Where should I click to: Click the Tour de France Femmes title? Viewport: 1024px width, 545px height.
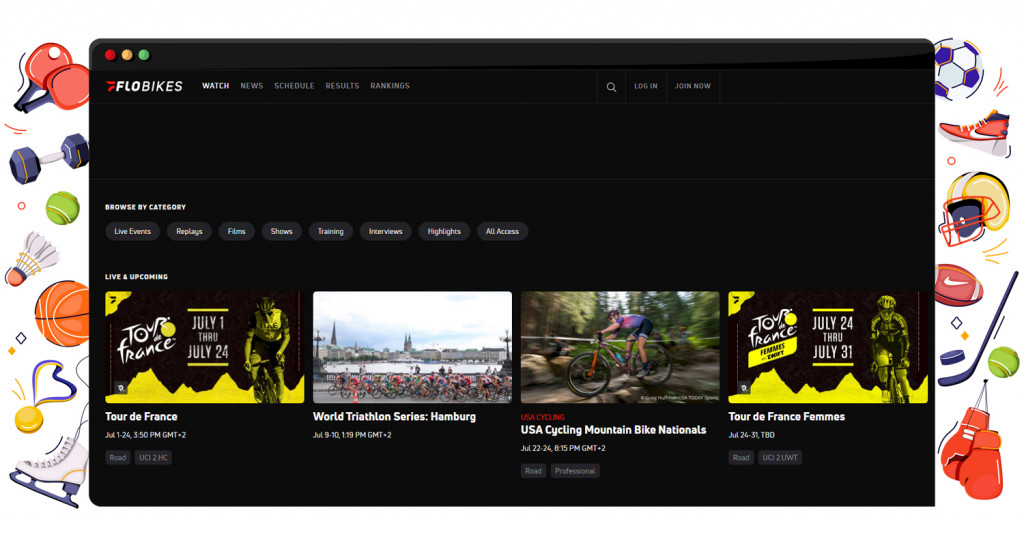[787, 416]
